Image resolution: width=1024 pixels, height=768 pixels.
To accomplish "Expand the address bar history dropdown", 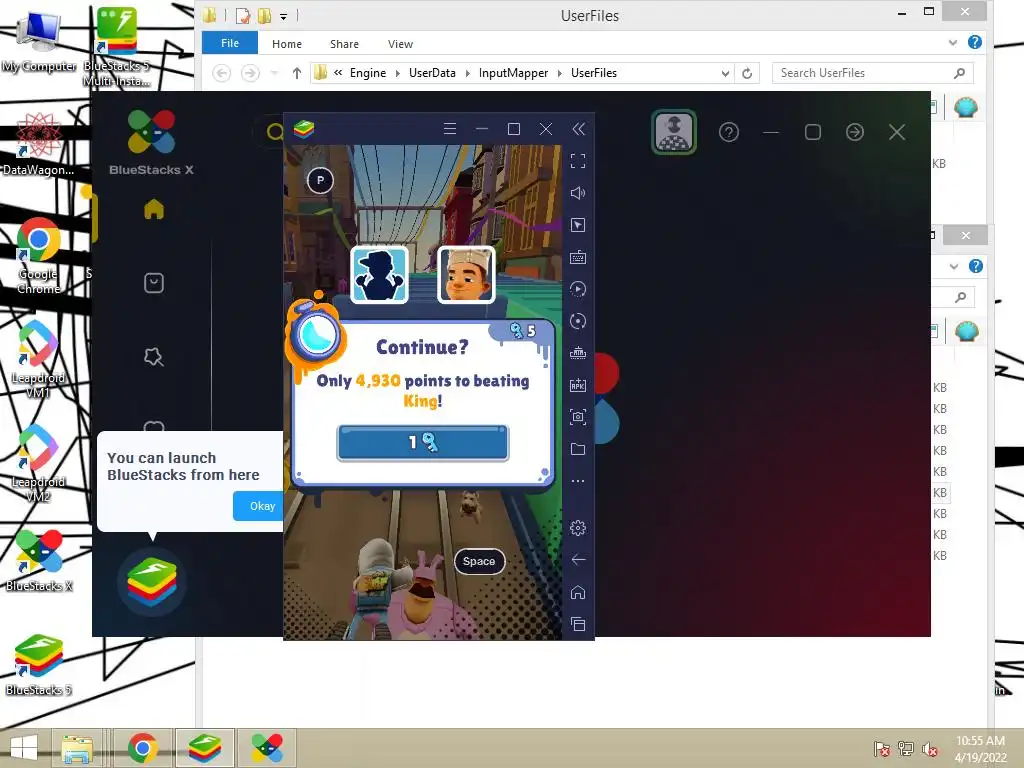I will tap(726, 73).
